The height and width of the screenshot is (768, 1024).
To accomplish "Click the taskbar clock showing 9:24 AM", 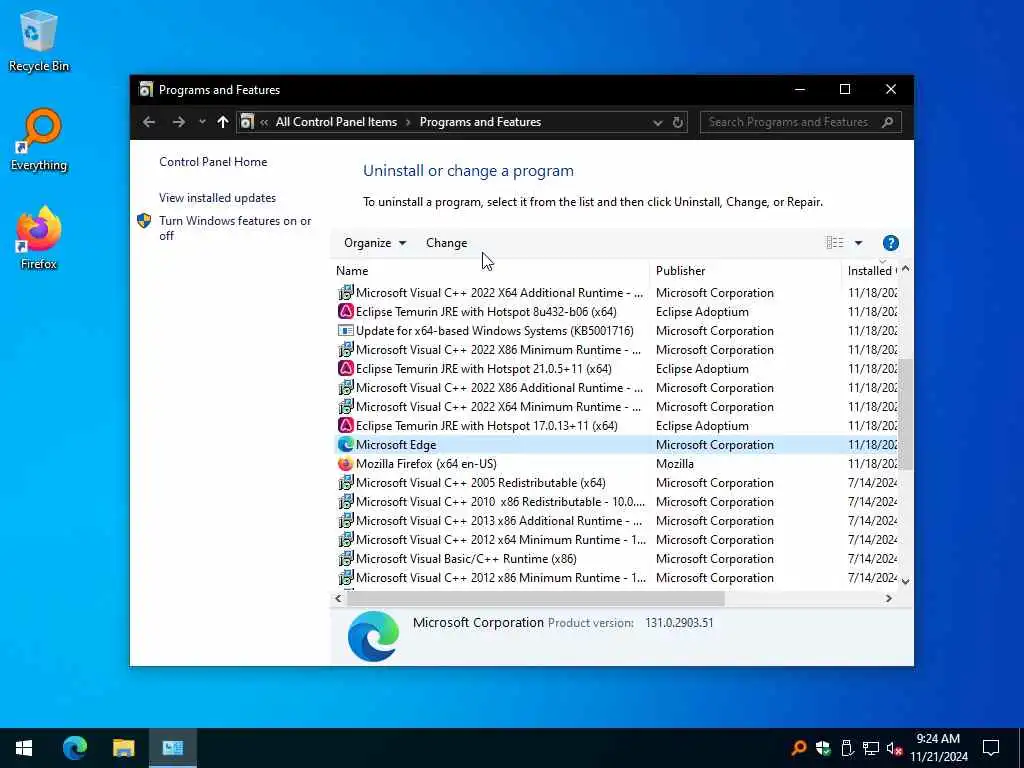I will click(938, 748).
